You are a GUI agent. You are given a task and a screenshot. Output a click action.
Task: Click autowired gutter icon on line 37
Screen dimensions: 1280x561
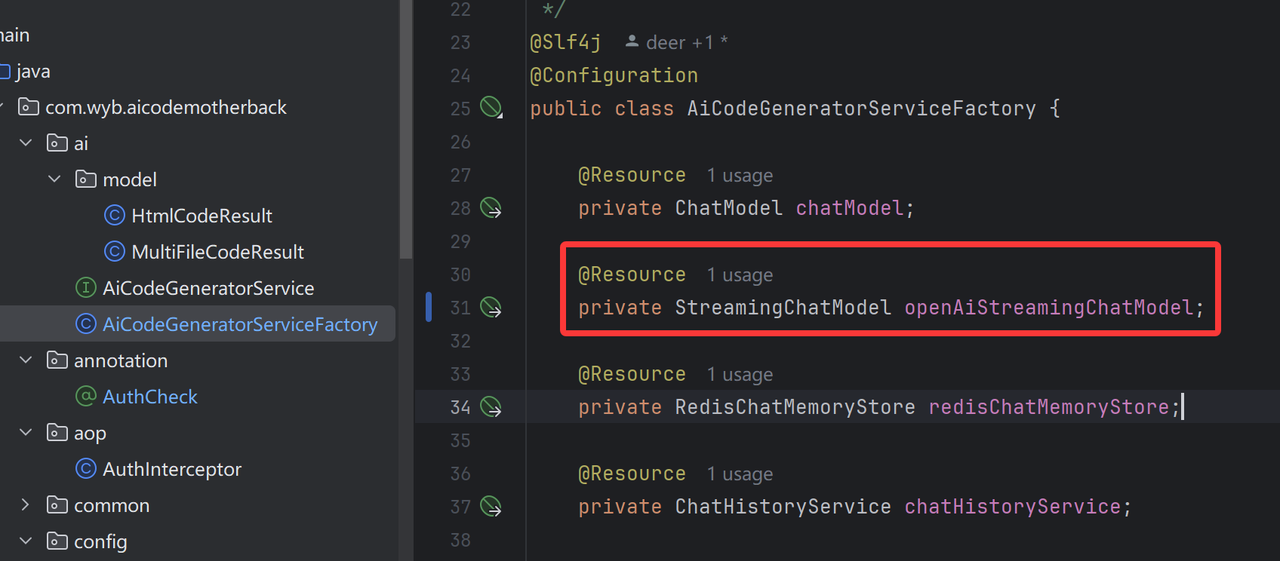(x=491, y=506)
